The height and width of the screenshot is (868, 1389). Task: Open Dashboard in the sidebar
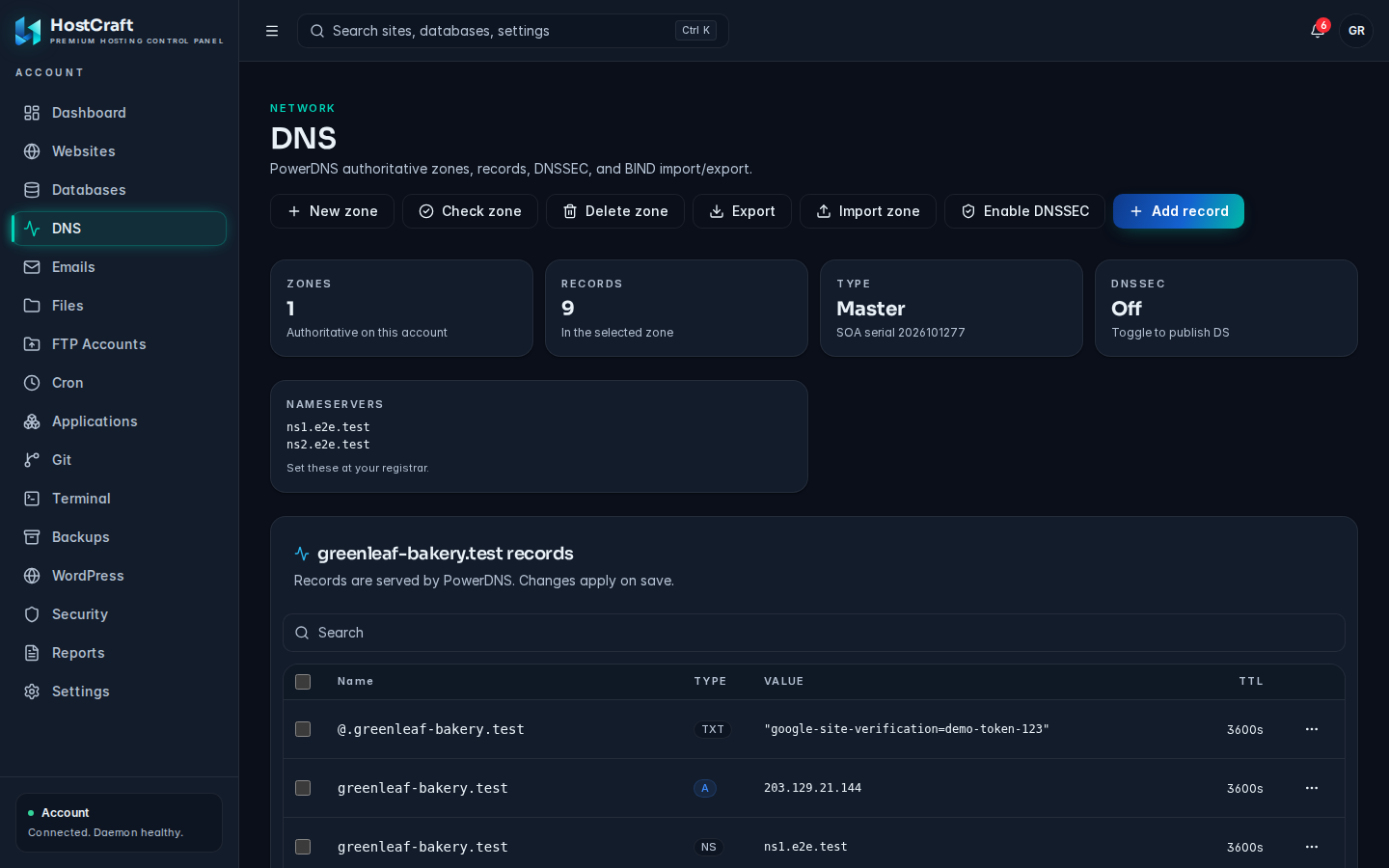(119, 113)
